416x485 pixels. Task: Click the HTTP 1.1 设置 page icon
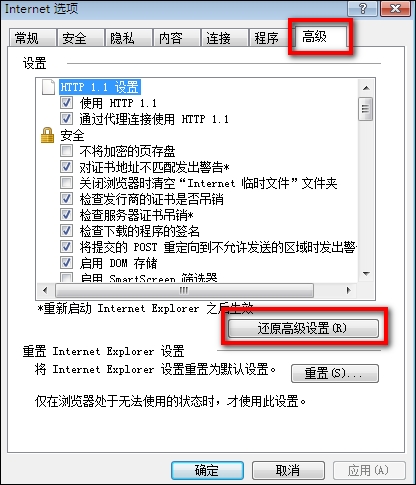(x=48, y=87)
